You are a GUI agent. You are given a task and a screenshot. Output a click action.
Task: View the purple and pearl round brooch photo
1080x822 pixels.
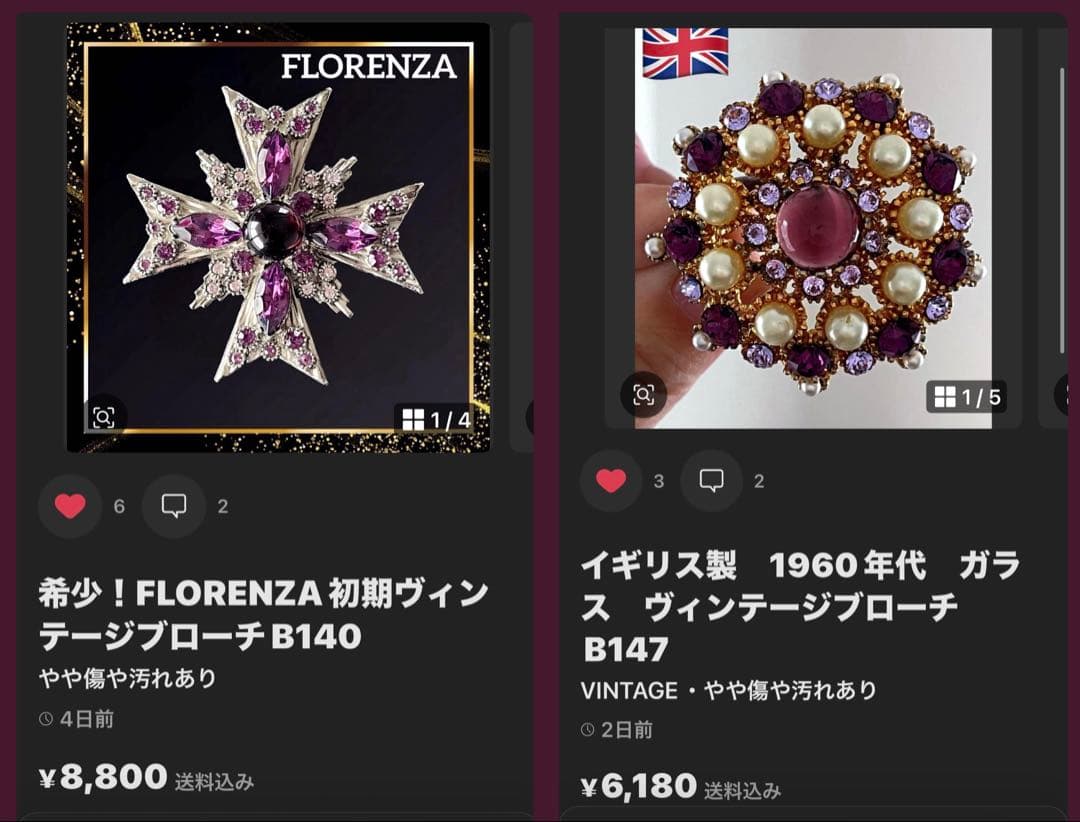point(813,228)
